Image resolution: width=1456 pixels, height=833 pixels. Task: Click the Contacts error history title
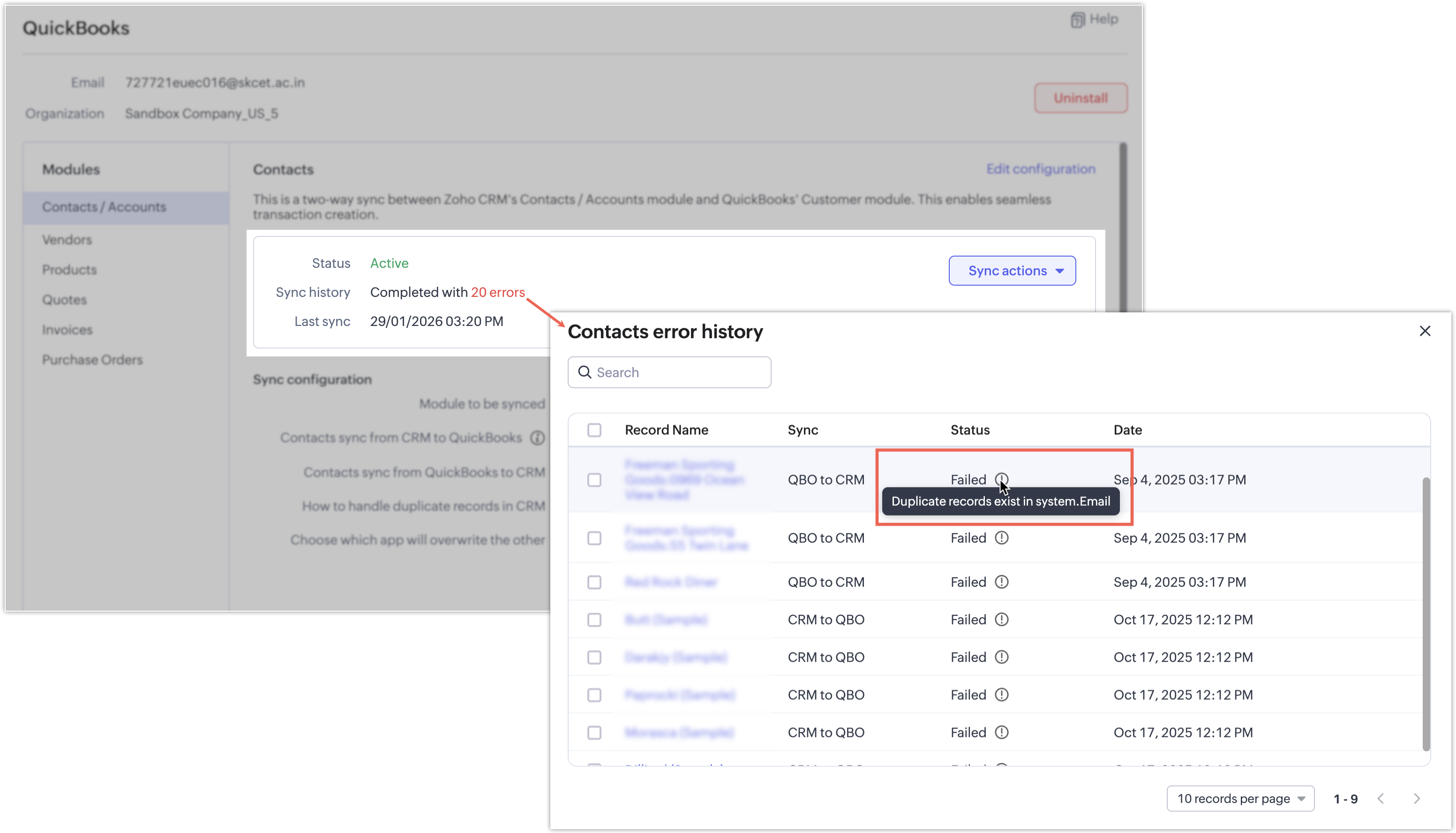point(665,332)
